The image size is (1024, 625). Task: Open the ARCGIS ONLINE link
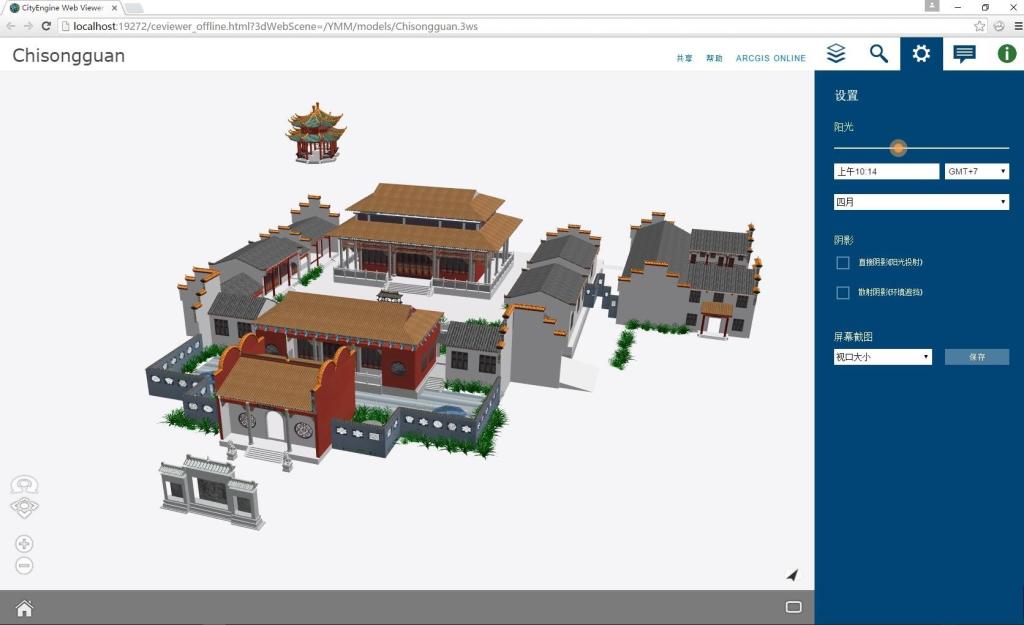point(770,59)
